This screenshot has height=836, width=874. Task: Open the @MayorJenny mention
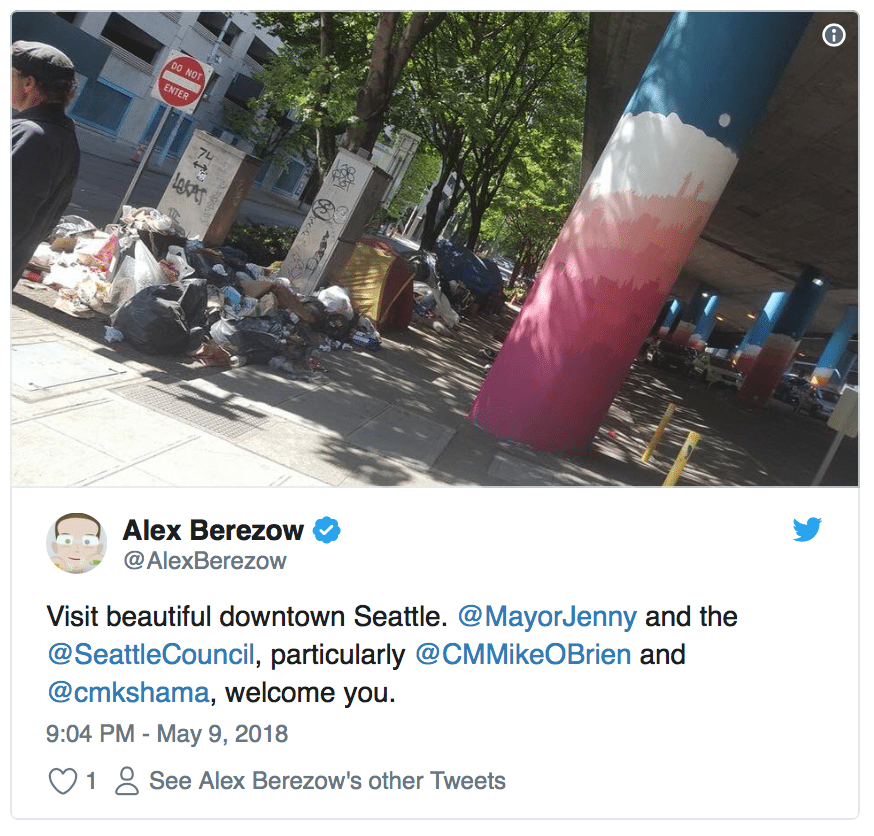click(547, 616)
